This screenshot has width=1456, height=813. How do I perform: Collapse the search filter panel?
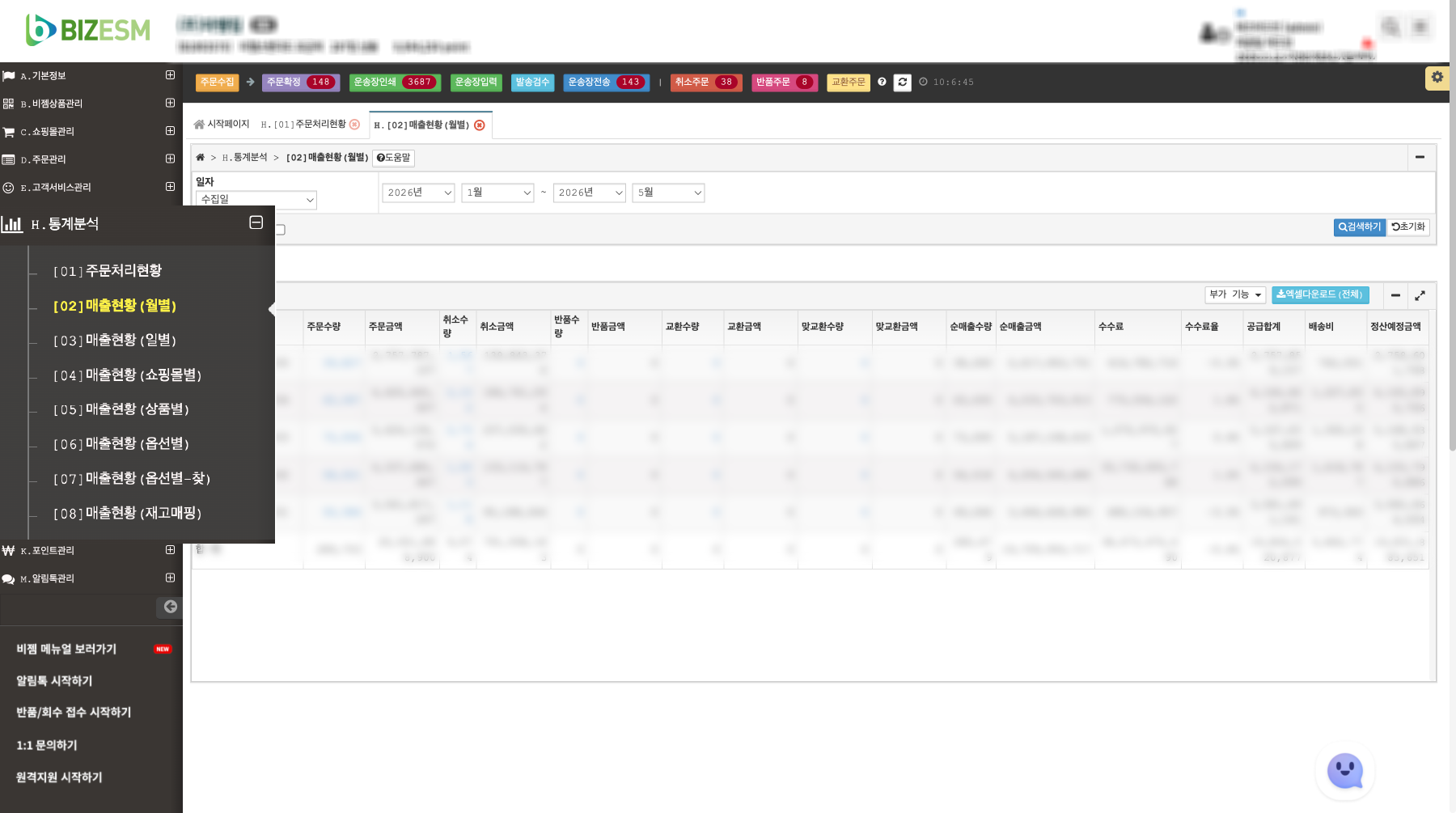[1420, 157]
